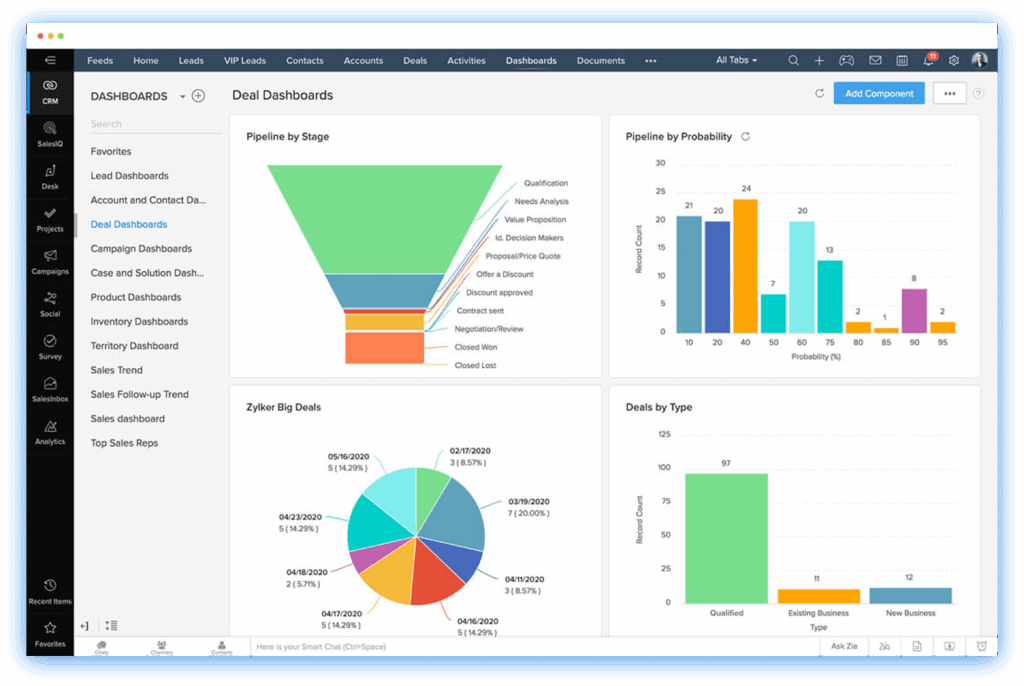Click the alarm clock icon in bottom bar
The height and width of the screenshot is (686, 1024).
pyautogui.click(x=982, y=646)
